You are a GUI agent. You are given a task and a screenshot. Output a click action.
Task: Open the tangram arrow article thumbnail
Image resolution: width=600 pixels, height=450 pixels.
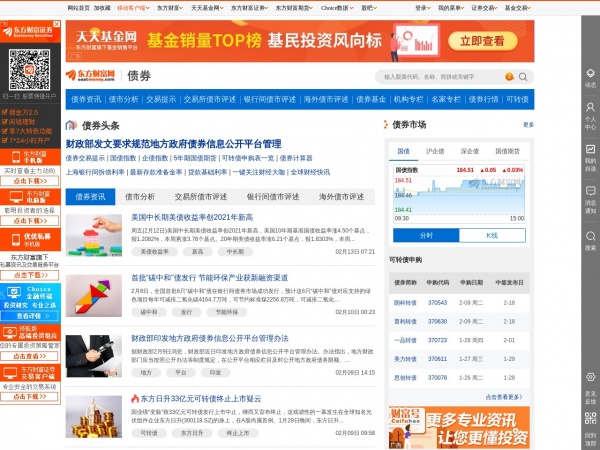tap(94, 296)
